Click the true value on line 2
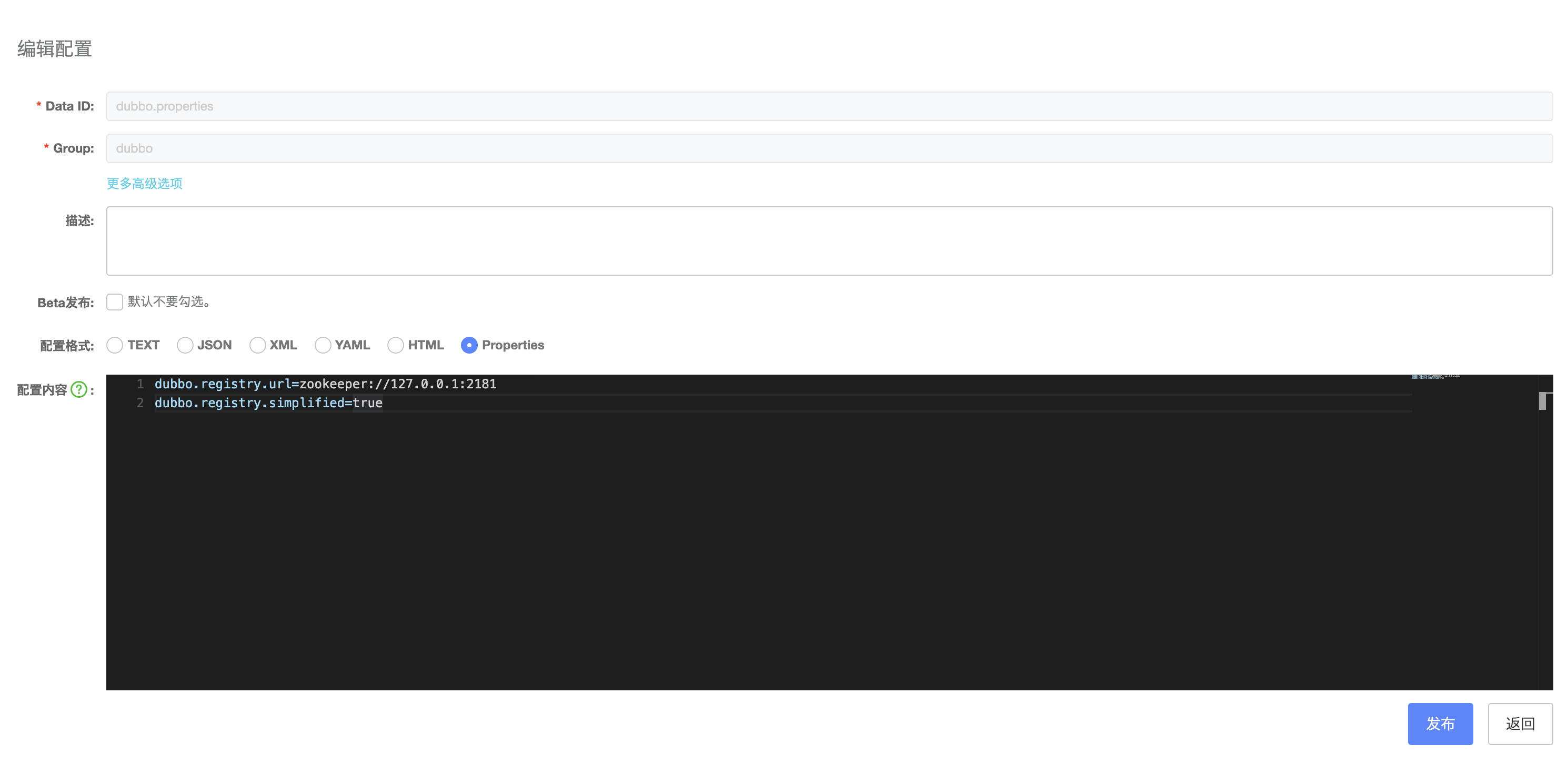This screenshot has width=1567, height=784. coord(368,403)
